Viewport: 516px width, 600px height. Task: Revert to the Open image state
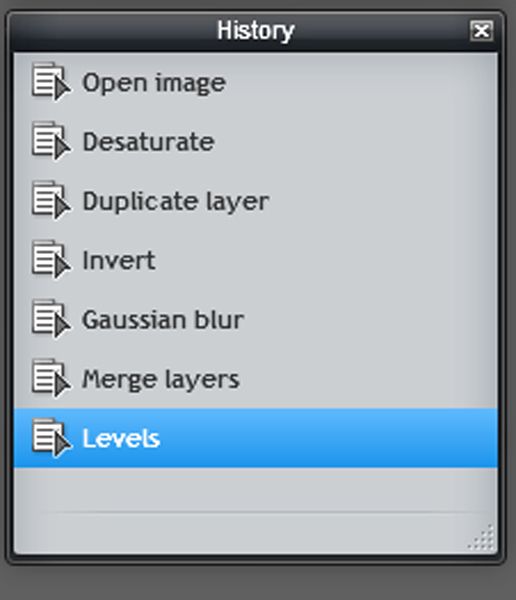point(256,82)
